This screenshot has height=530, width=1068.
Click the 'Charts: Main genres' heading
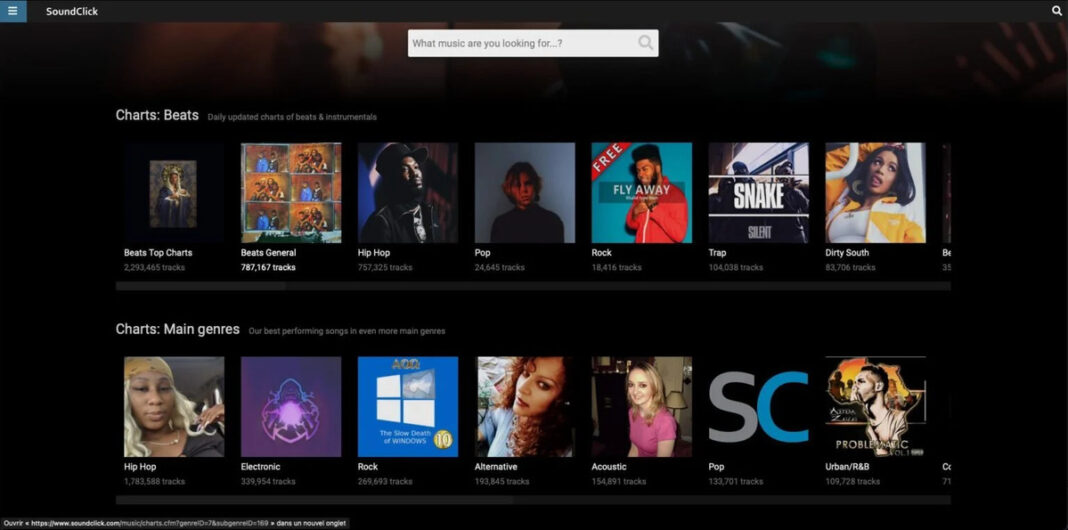[x=178, y=330]
